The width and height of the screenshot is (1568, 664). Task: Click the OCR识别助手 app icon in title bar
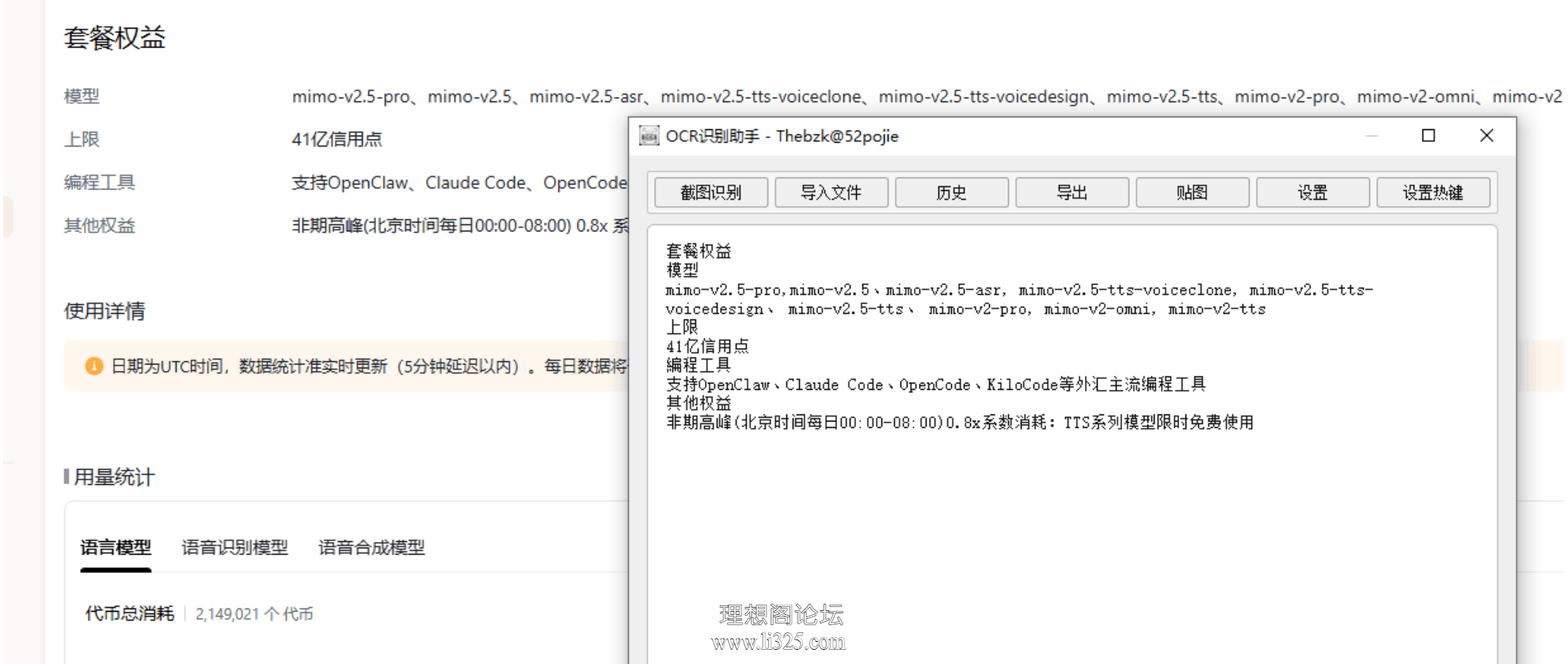(x=649, y=136)
